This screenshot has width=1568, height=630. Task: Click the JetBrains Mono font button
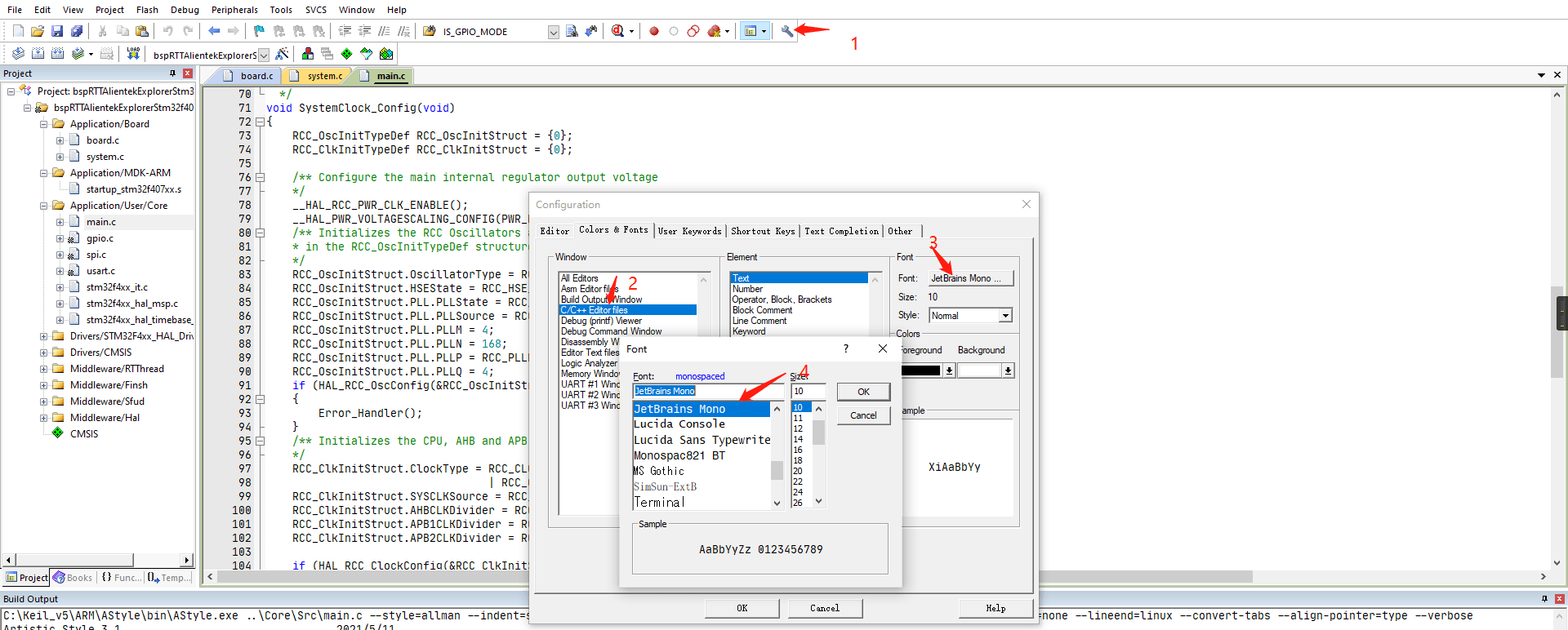tap(970, 278)
